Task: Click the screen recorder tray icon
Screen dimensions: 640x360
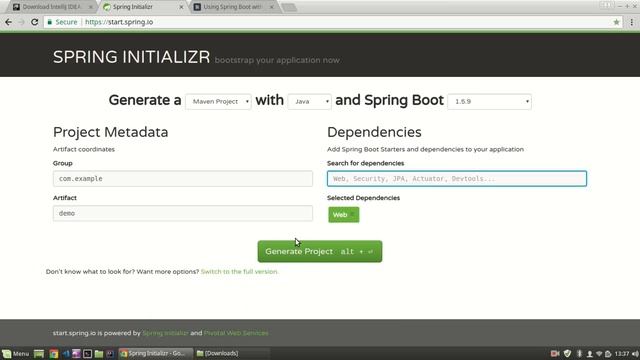Action: point(555,353)
